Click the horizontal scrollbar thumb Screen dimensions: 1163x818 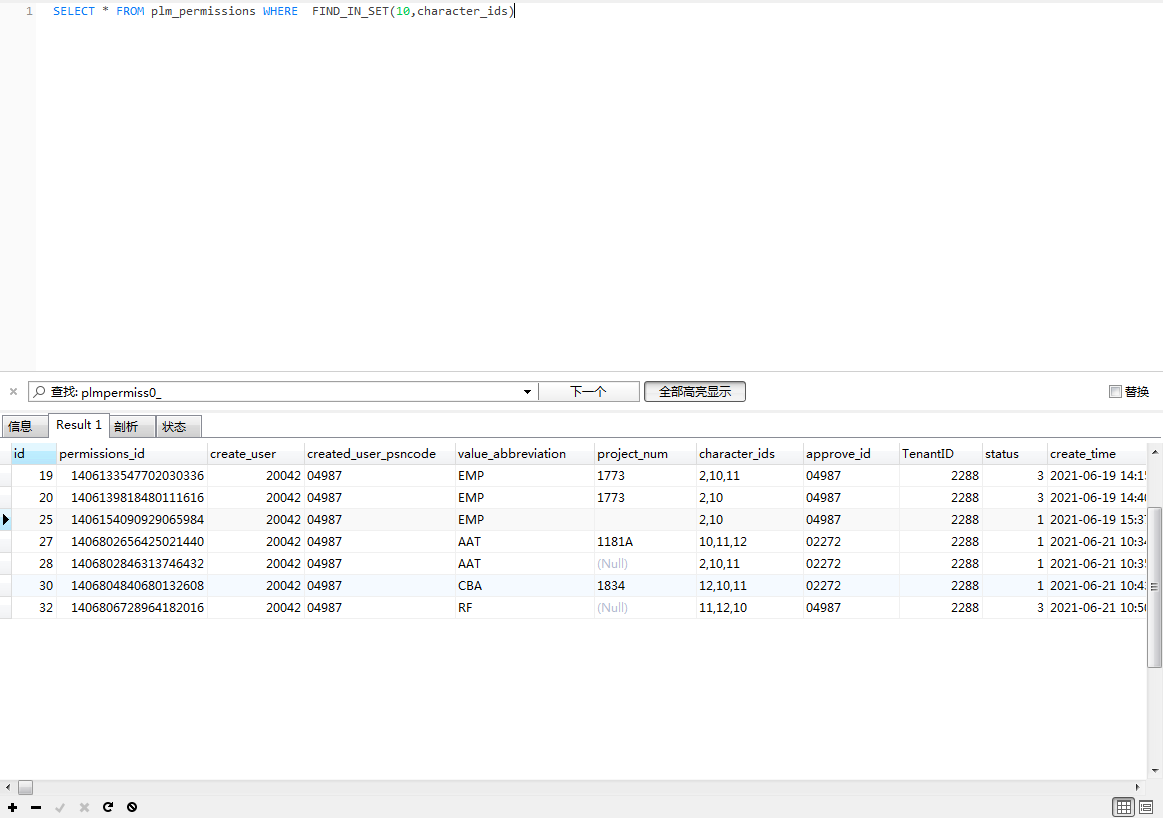click(x=25, y=787)
